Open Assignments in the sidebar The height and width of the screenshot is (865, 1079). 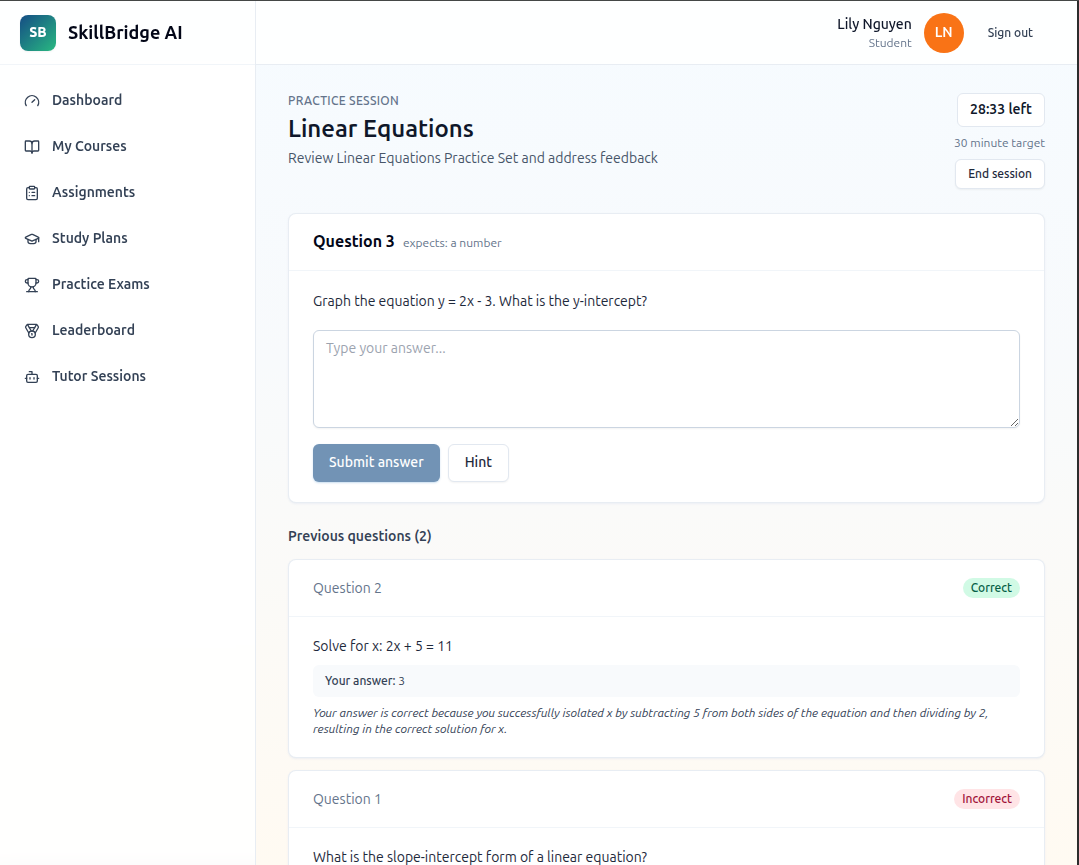click(x=93, y=193)
